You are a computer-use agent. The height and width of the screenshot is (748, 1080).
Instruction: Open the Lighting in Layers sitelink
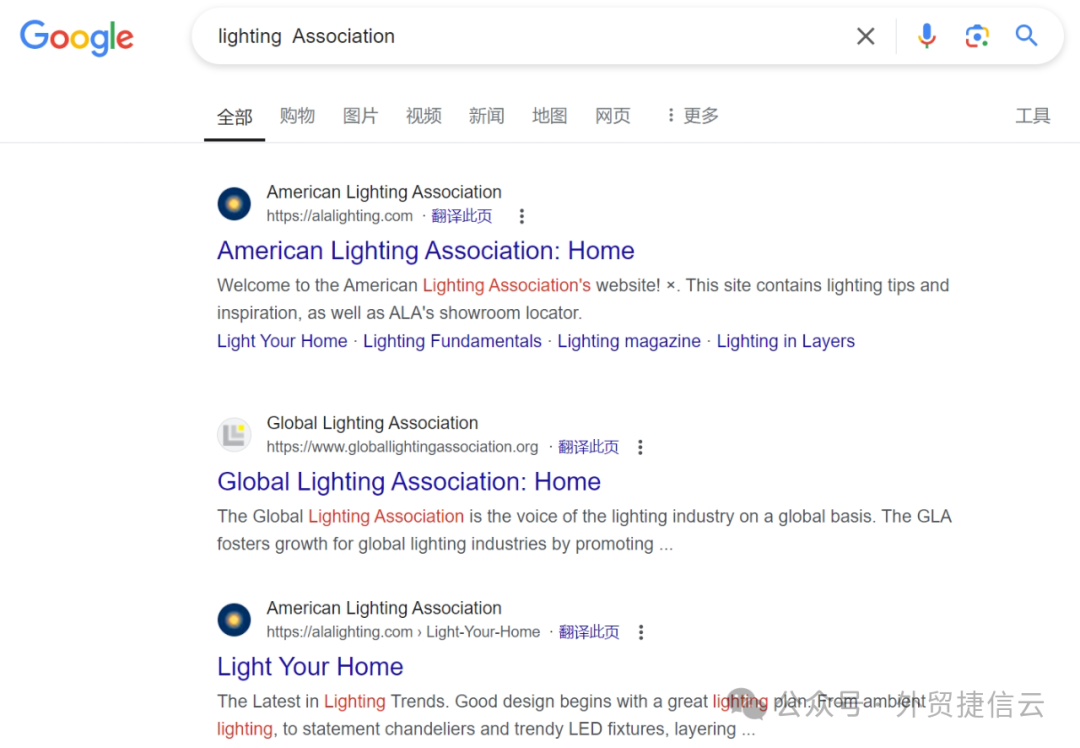(786, 341)
